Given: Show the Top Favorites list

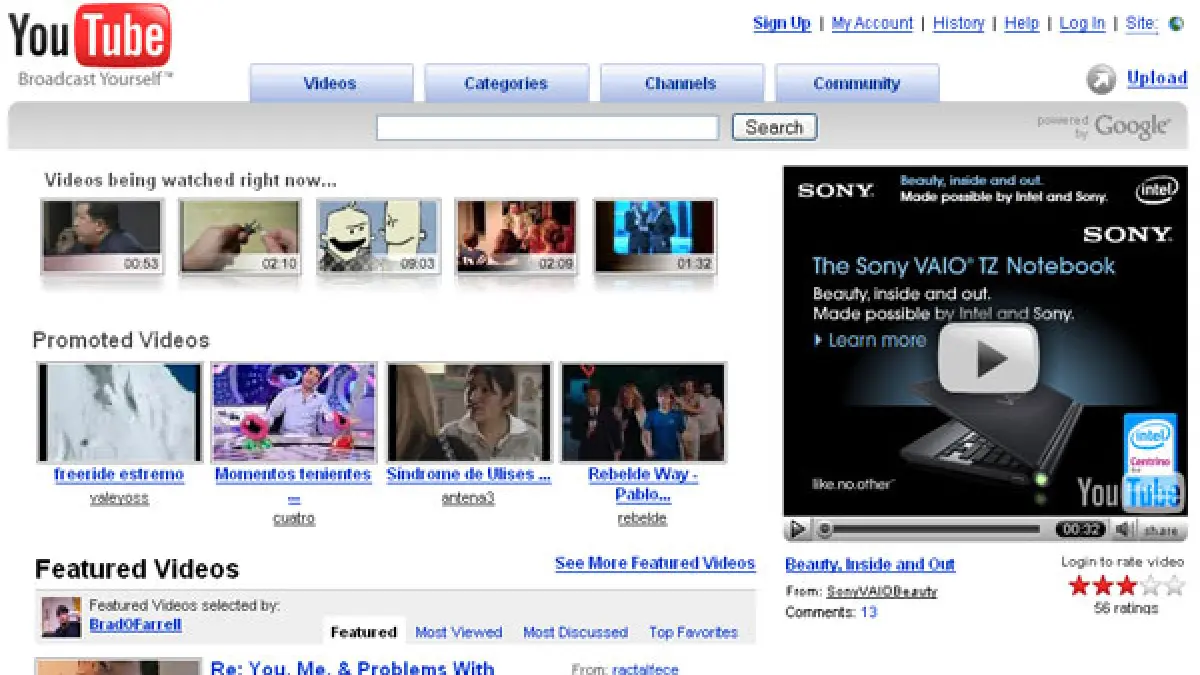Looking at the screenshot, I should tap(693, 632).
